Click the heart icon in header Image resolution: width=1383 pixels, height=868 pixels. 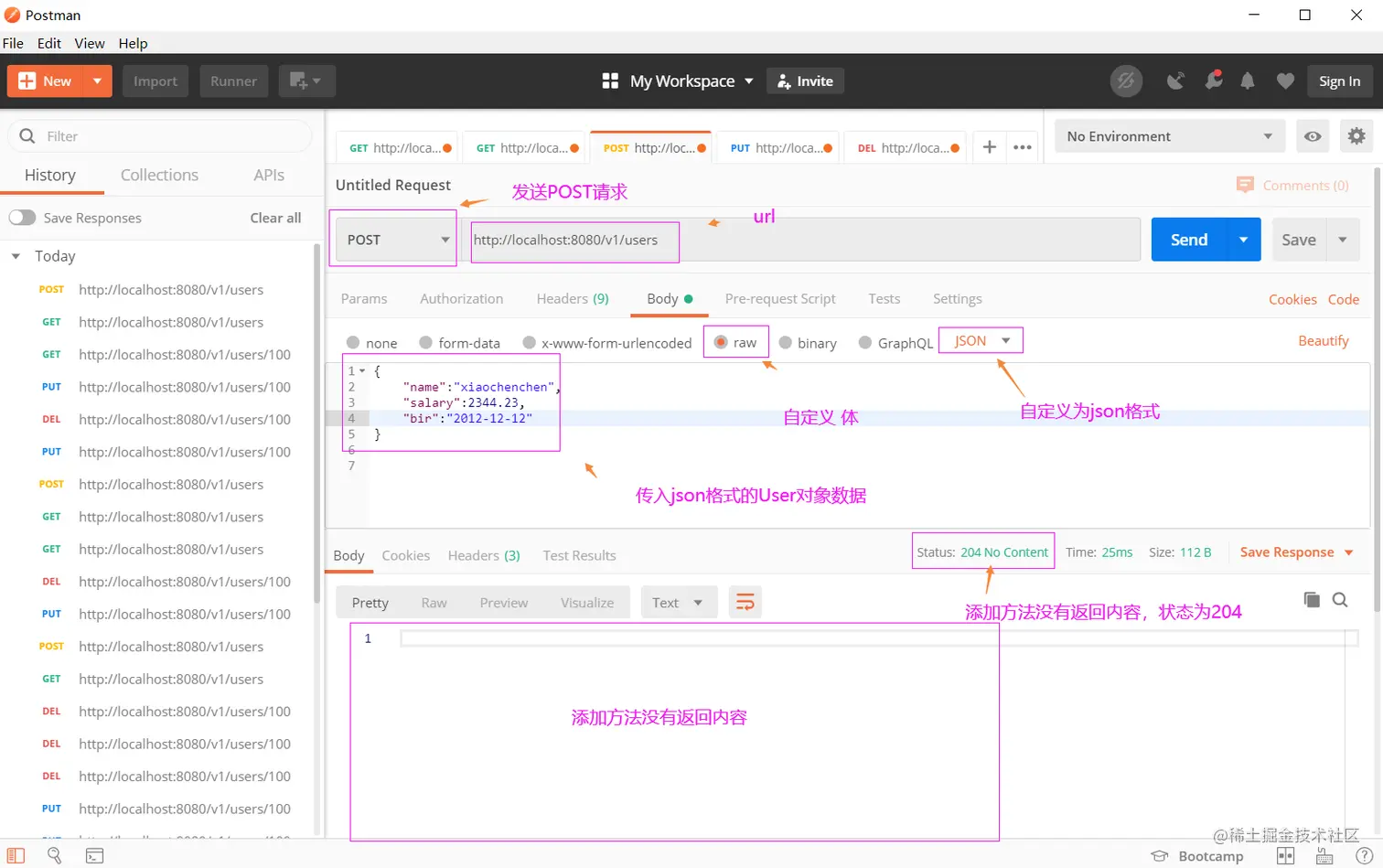(1285, 81)
